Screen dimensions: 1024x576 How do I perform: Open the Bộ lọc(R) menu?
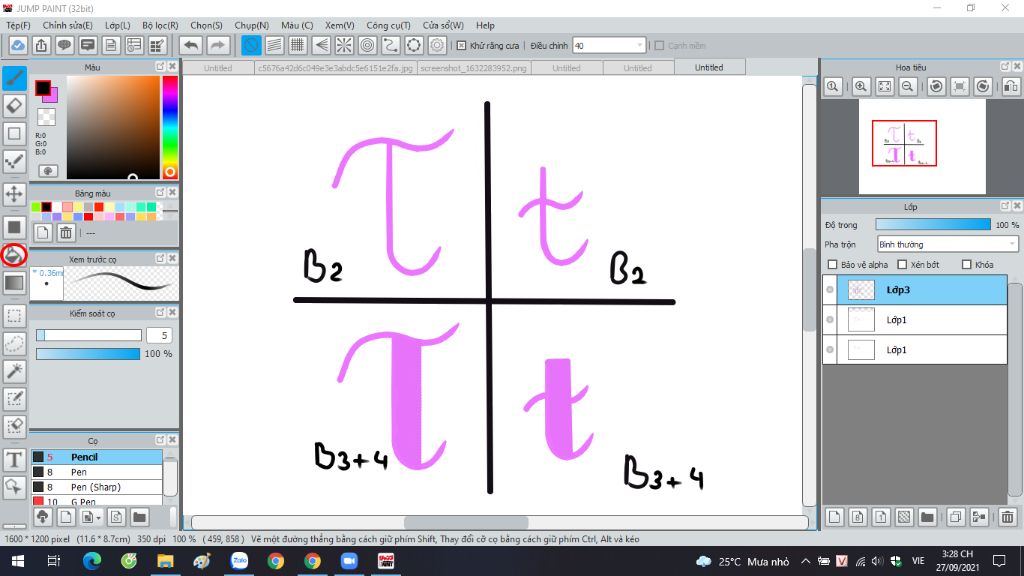coord(160,25)
